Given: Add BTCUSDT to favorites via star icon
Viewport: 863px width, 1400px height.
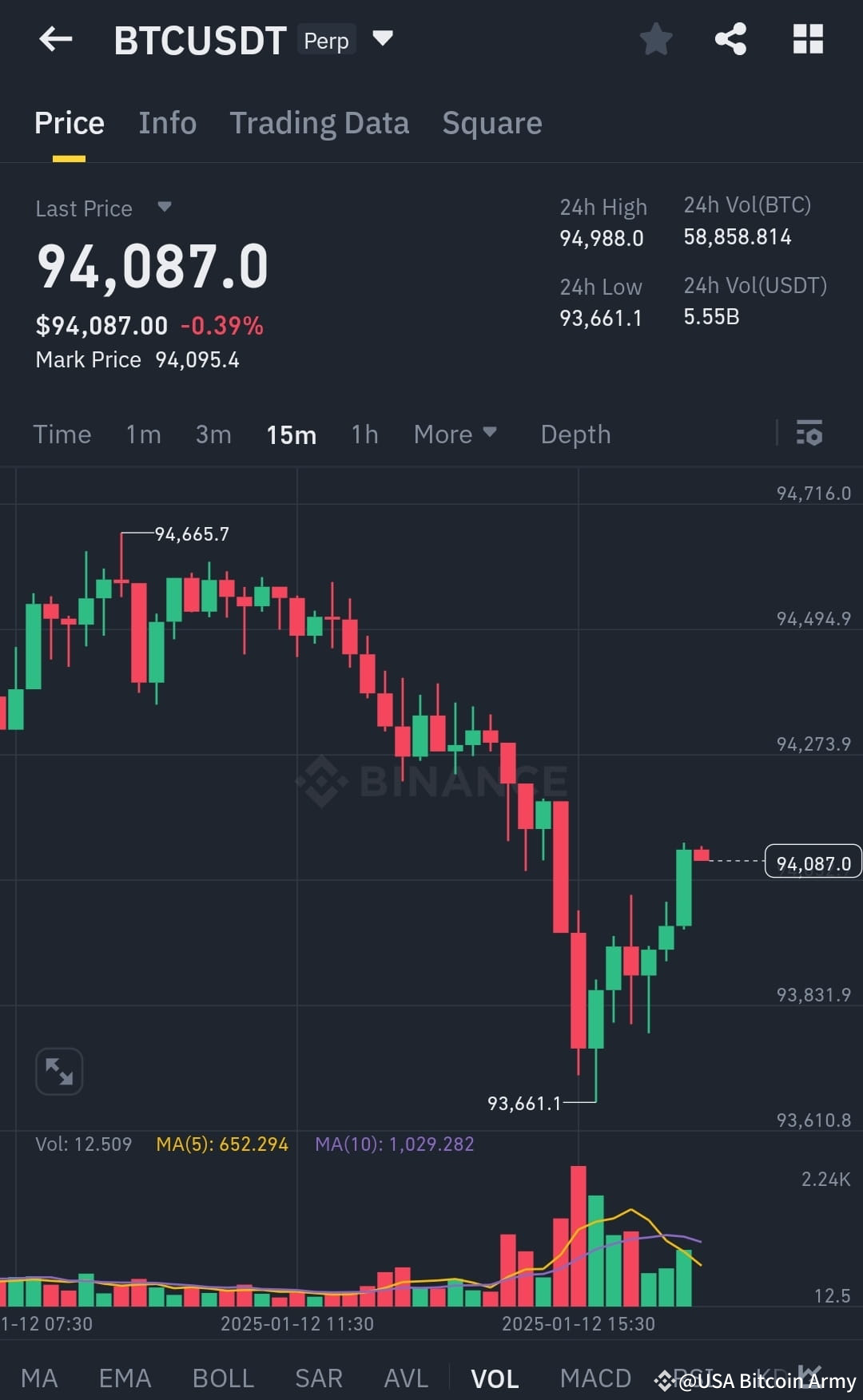Looking at the screenshot, I should coord(655,39).
